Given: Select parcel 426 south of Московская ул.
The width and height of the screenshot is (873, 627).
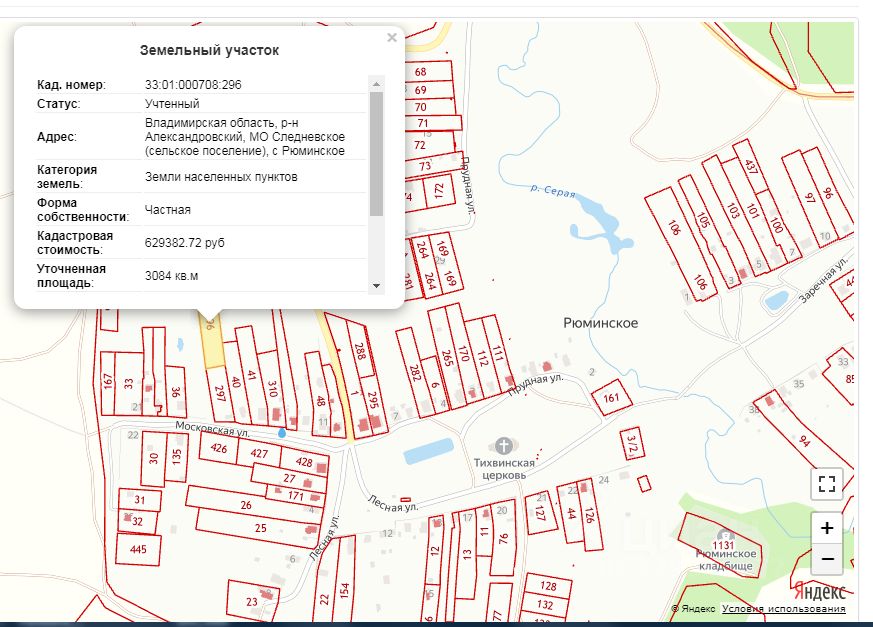Looking at the screenshot, I should tap(219, 448).
